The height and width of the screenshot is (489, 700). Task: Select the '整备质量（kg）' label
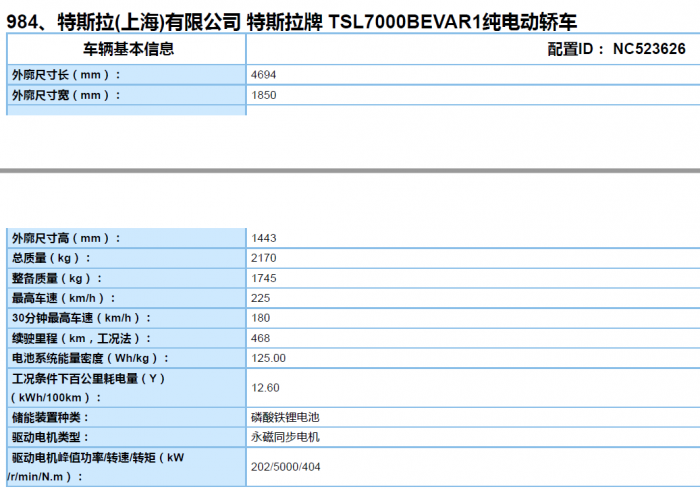click(57, 278)
